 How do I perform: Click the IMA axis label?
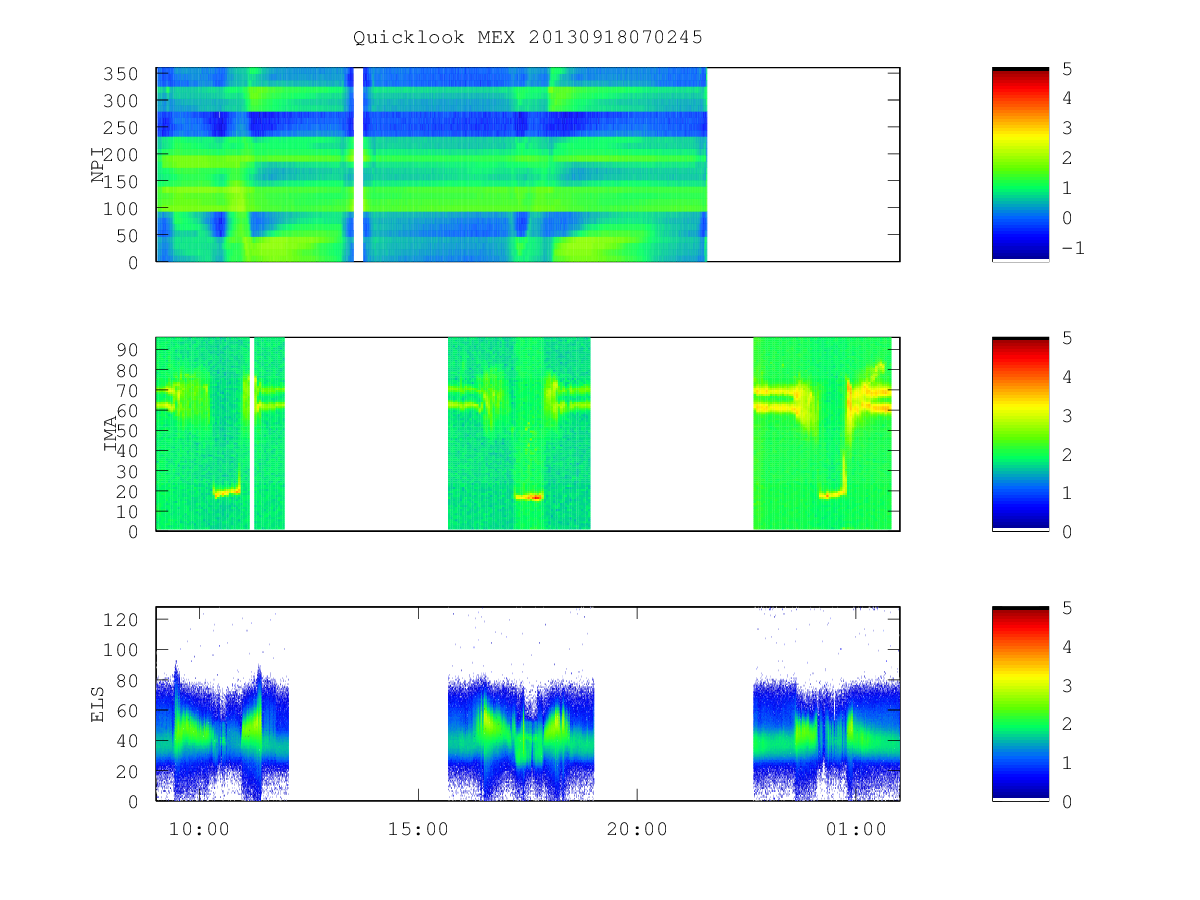[x=111, y=433]
